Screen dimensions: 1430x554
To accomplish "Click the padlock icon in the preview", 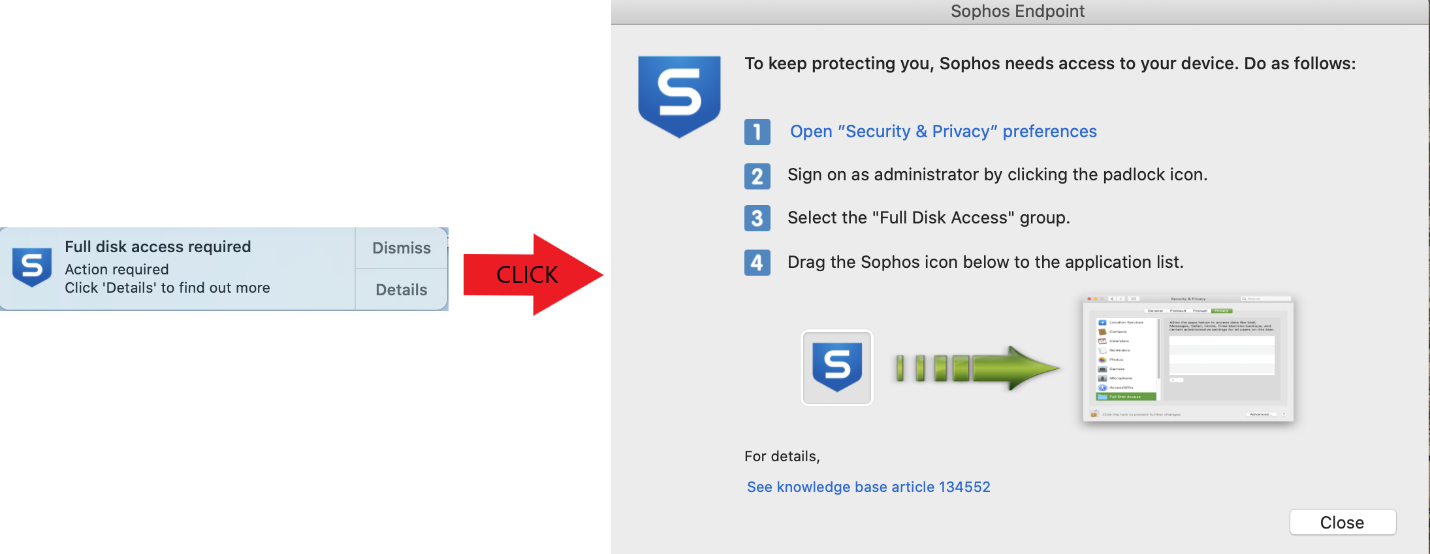I will [x=1095, y=413].
